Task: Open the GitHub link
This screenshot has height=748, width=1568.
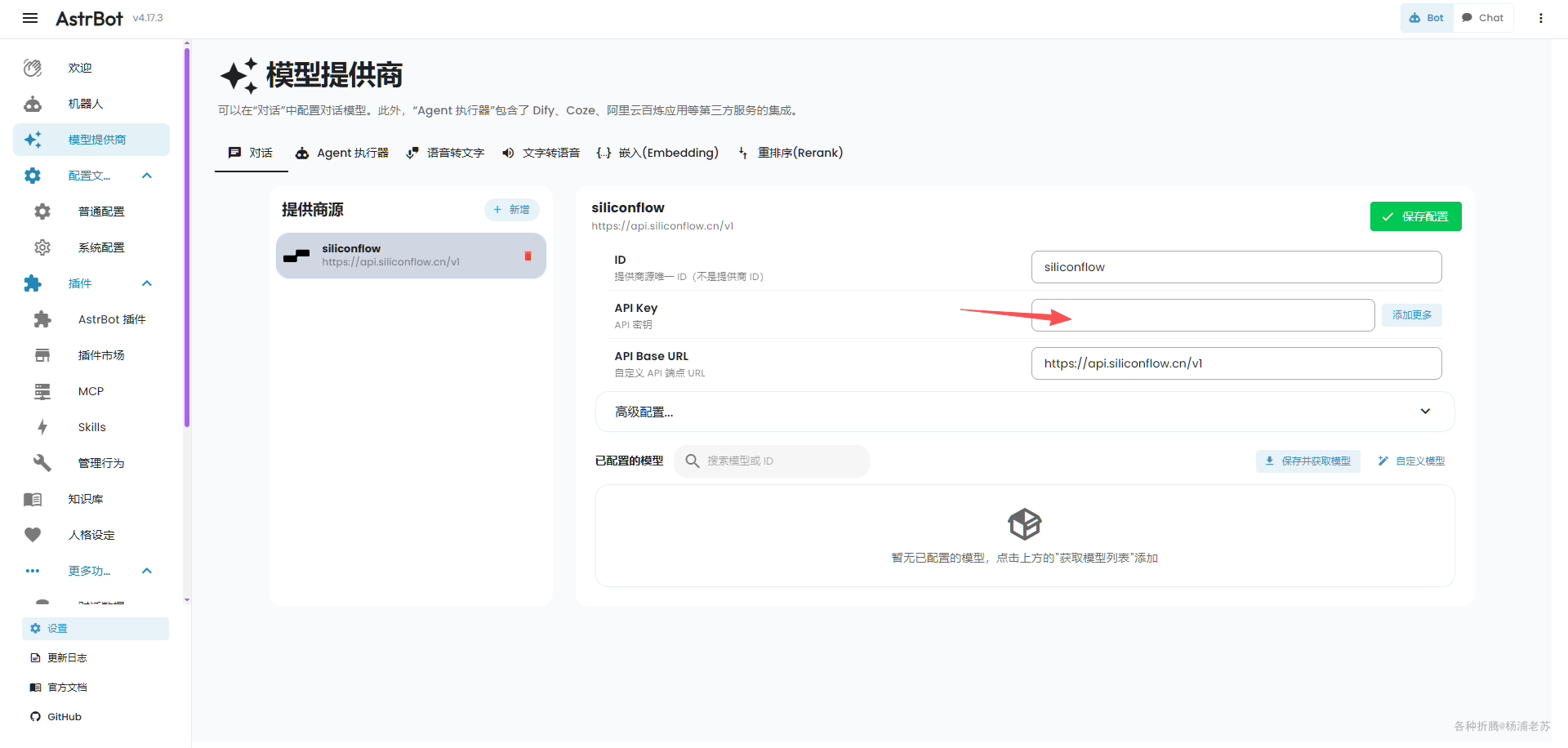Action: click(96, 716)
